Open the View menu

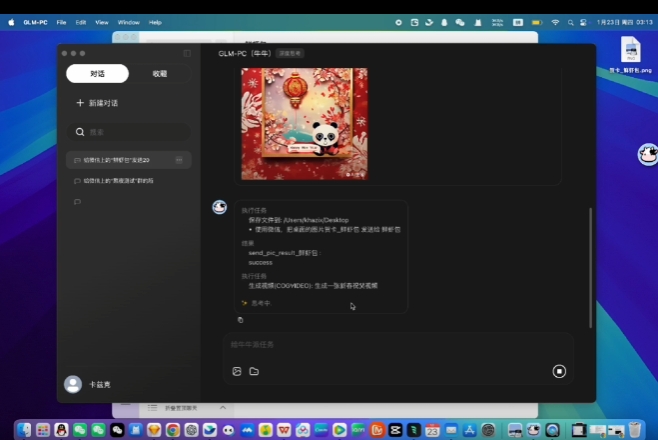[102, 22]
